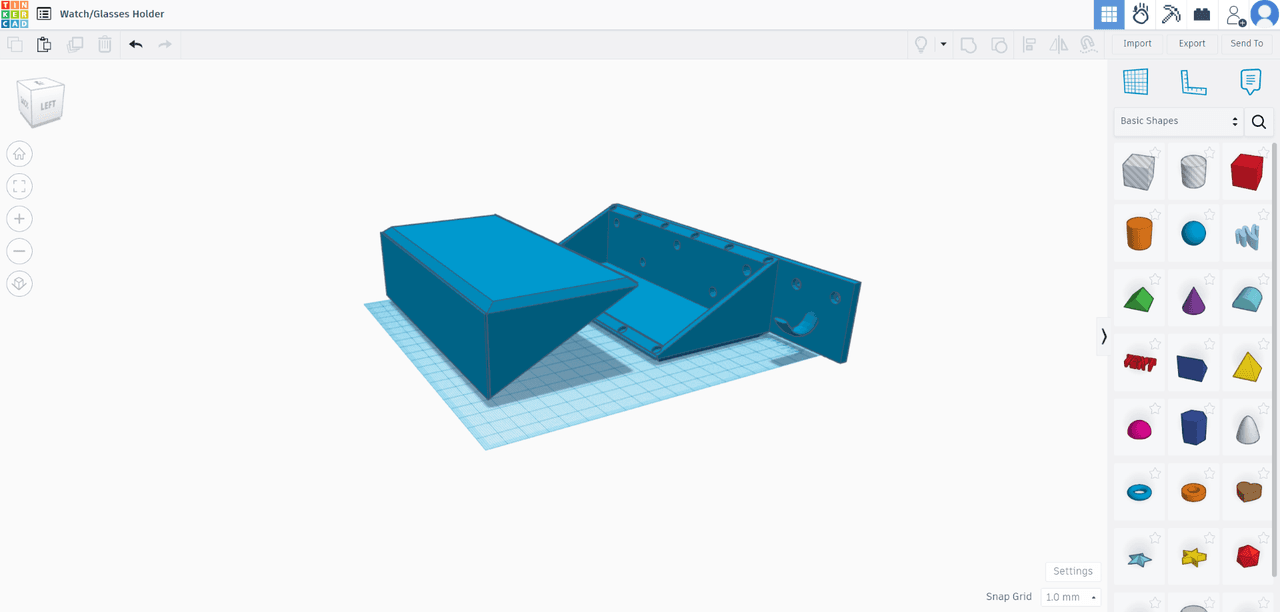
Task: Select the Ruler tool
Action: (x=1193, y=82)
